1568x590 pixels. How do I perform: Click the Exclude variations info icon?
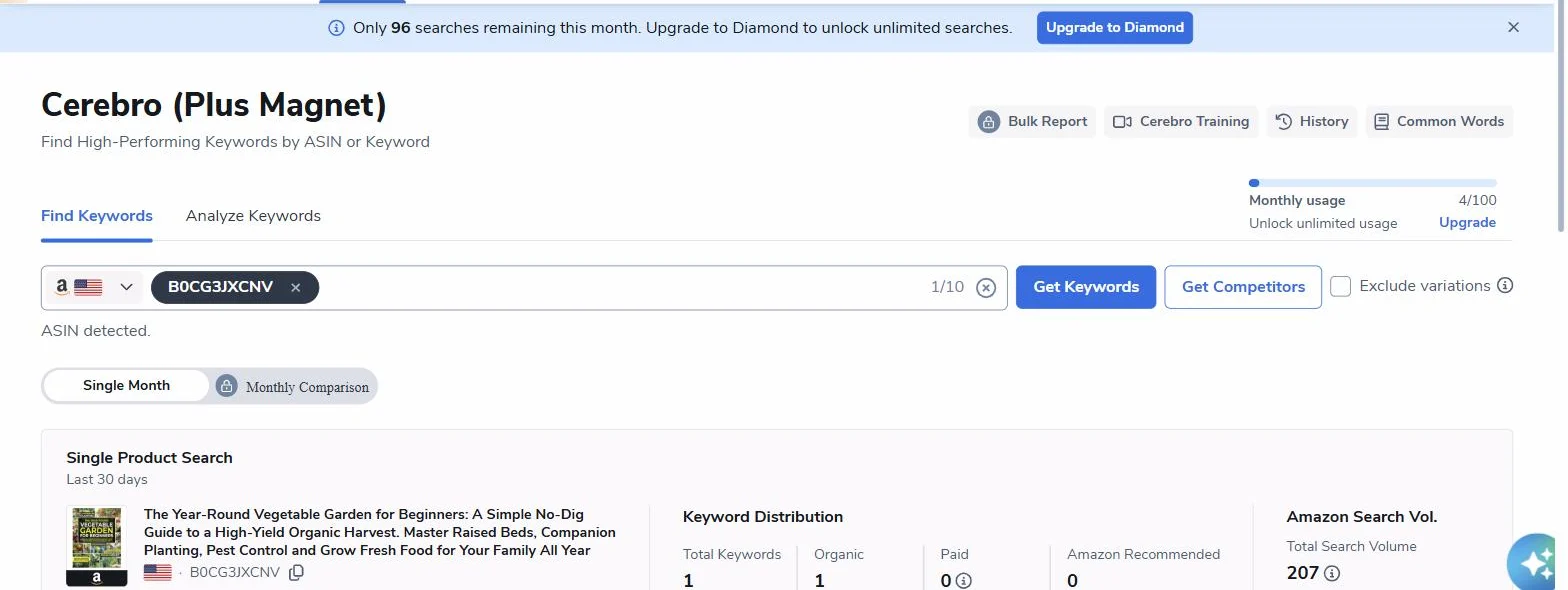tap(1505, 286)
